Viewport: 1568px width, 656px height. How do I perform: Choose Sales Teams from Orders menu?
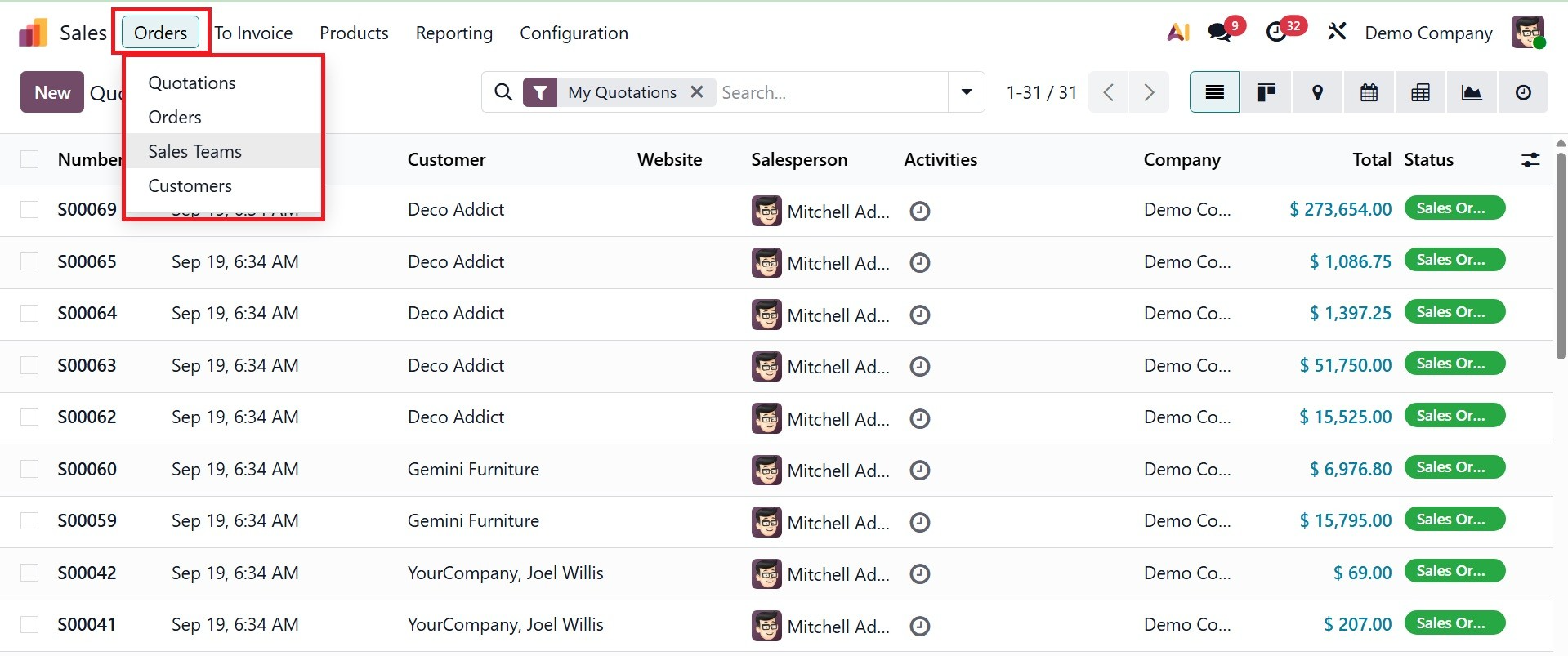195,151
